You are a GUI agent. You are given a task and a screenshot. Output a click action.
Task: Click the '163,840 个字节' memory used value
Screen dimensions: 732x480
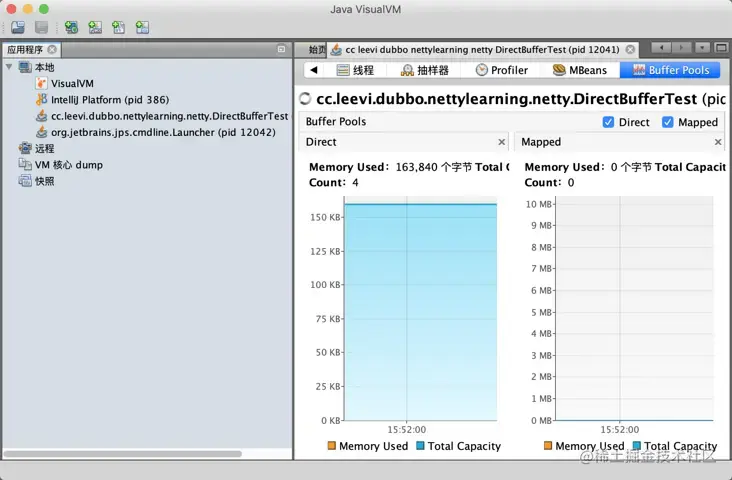tap(434, 167)
